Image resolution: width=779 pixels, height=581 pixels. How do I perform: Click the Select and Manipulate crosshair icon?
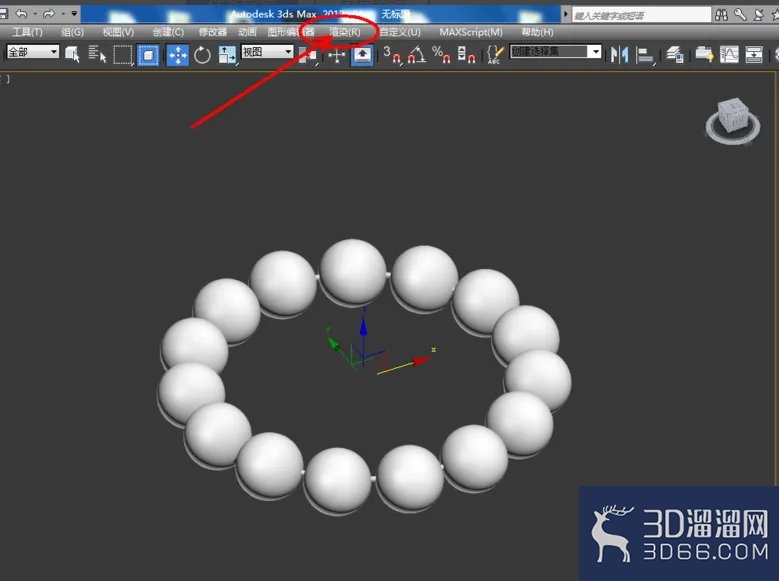tap(336, 55)
